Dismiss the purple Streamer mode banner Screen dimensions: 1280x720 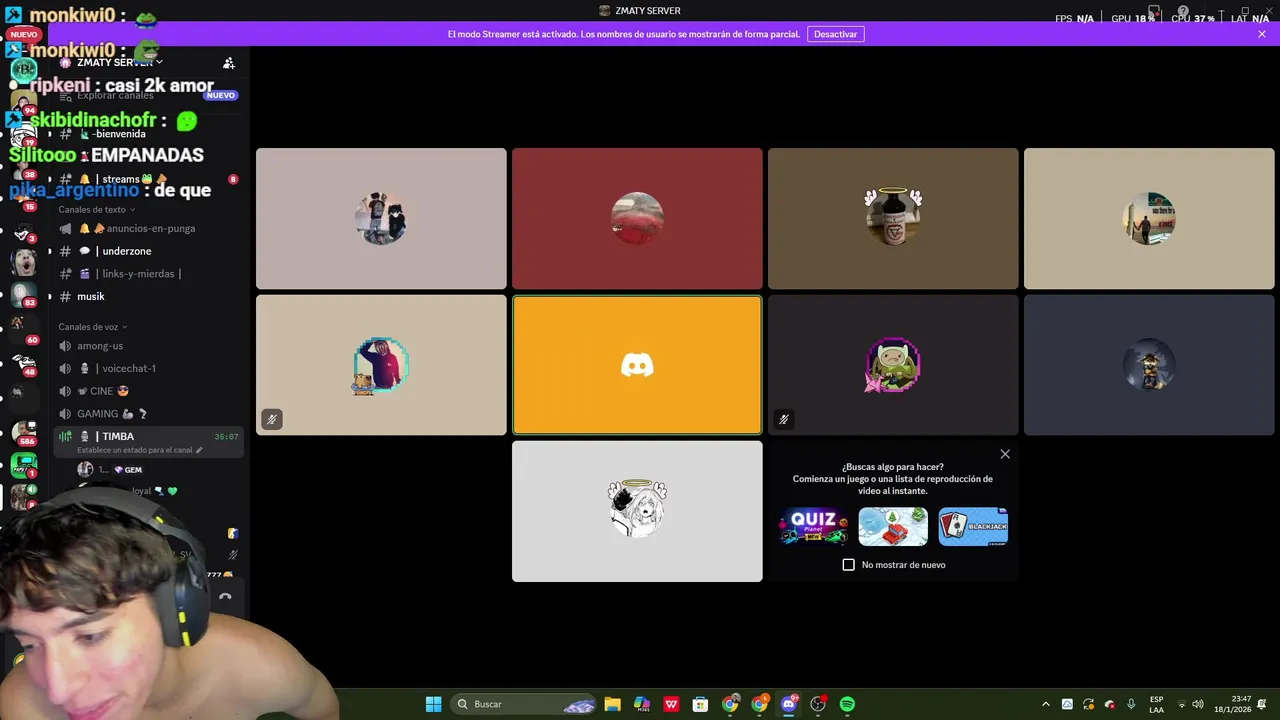point(1262,34)
